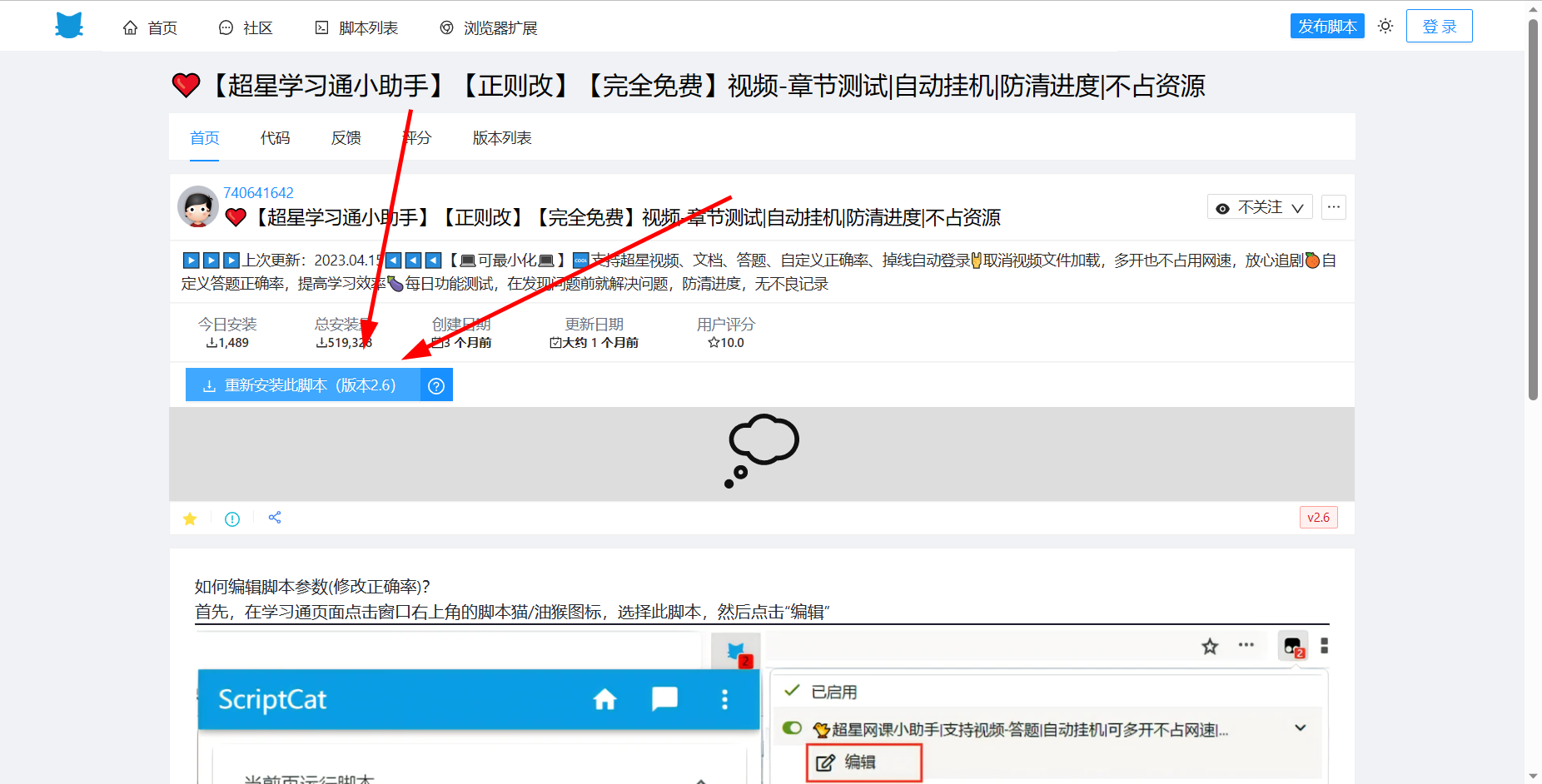
Task: Click the 今日安装 1,489 statistic
Action: pos(227,332)
